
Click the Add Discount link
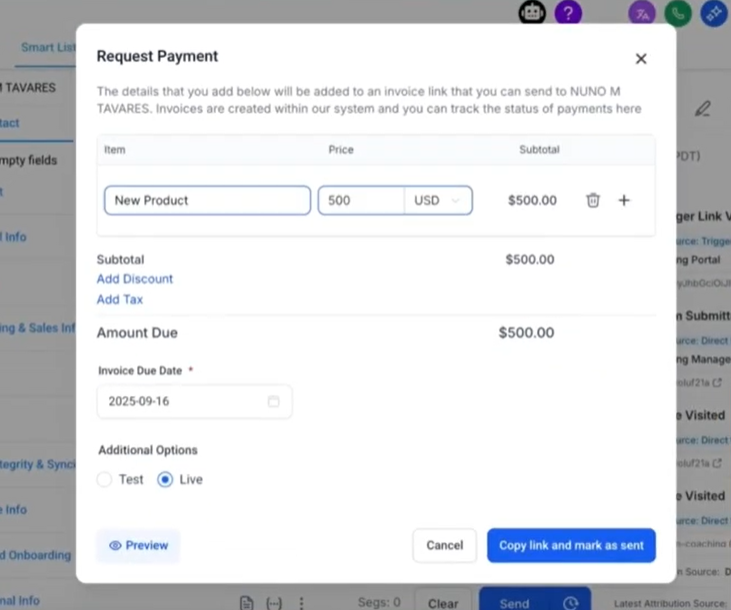coord(135,279)
